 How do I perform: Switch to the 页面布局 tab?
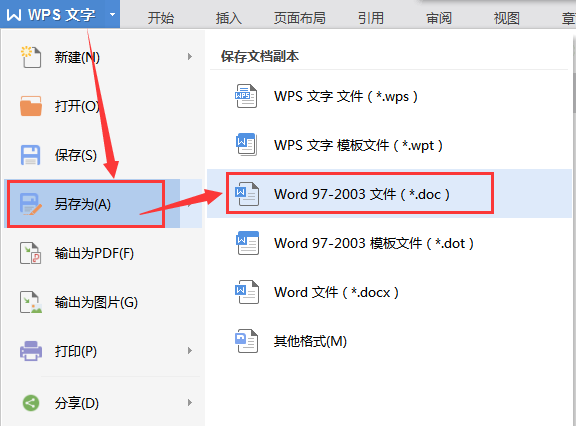(x=300, y=18)
